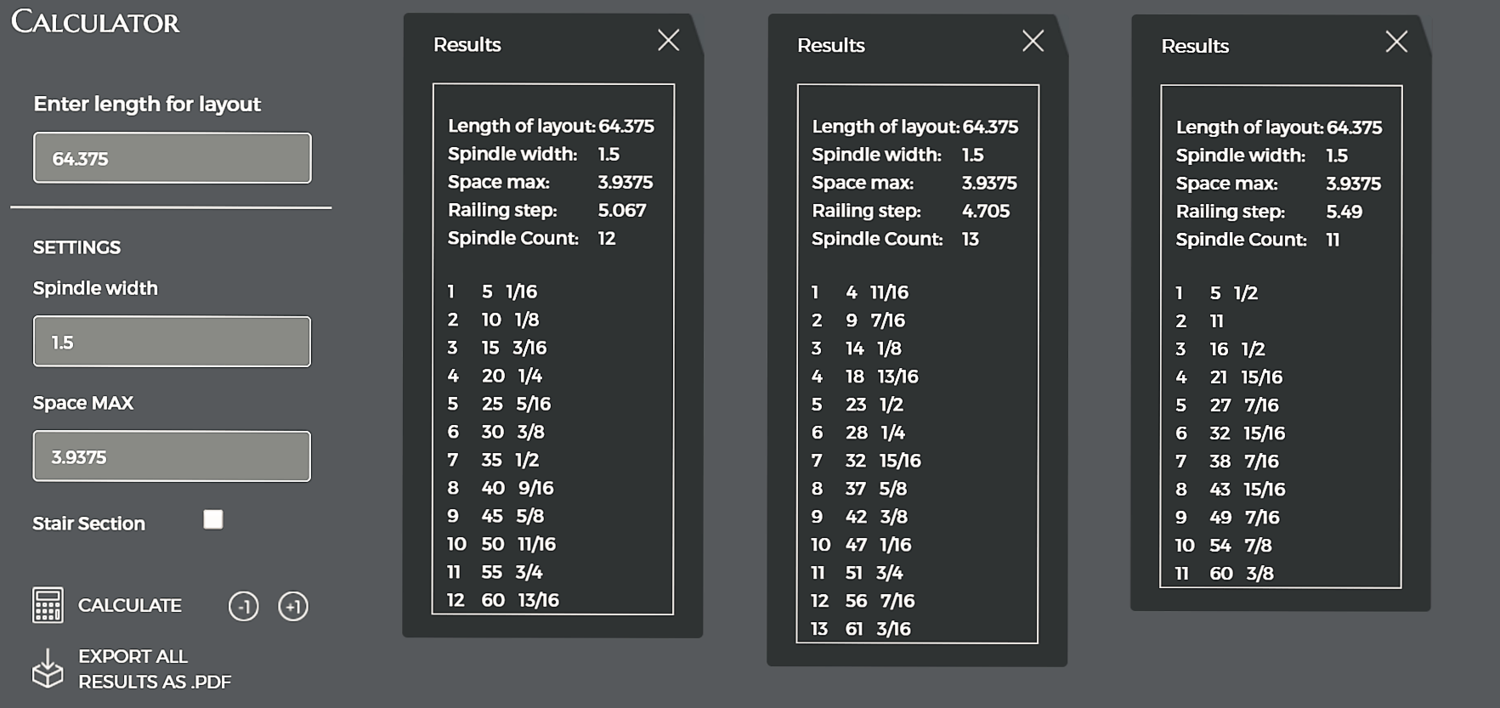The image size is (1500, 708).
Task: Close the 12-spindle results panel
Action: coord(668,40)
